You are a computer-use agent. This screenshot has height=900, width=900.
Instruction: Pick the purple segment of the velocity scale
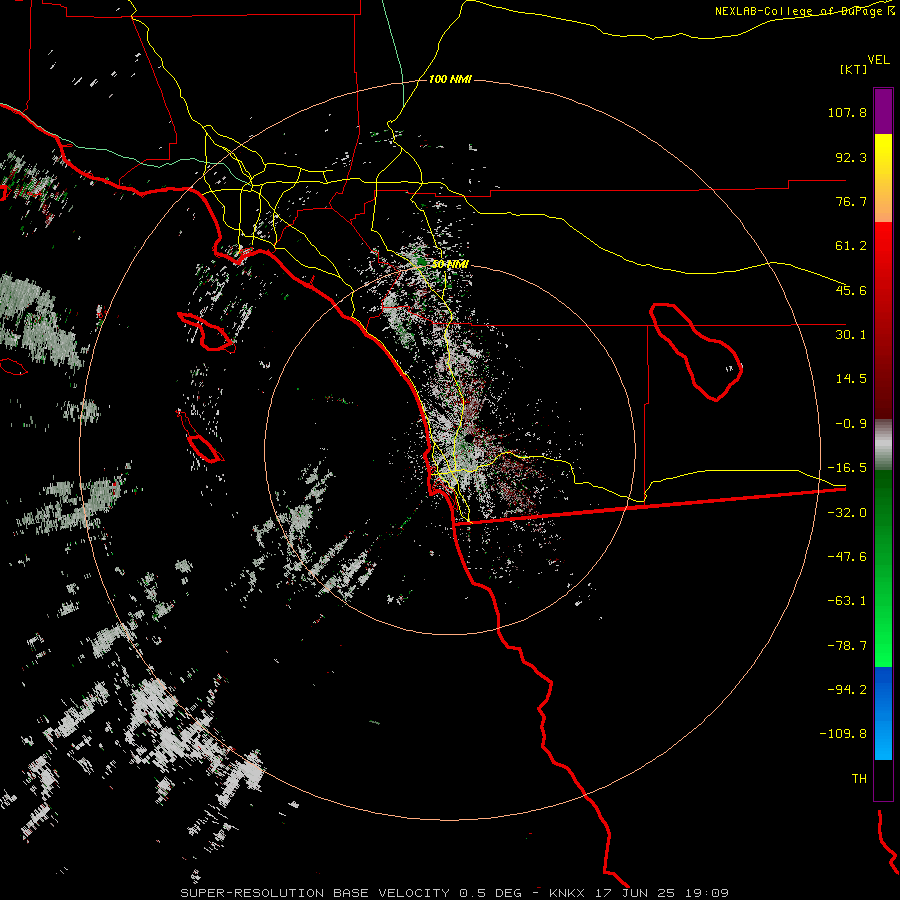[x=883, y=111]
